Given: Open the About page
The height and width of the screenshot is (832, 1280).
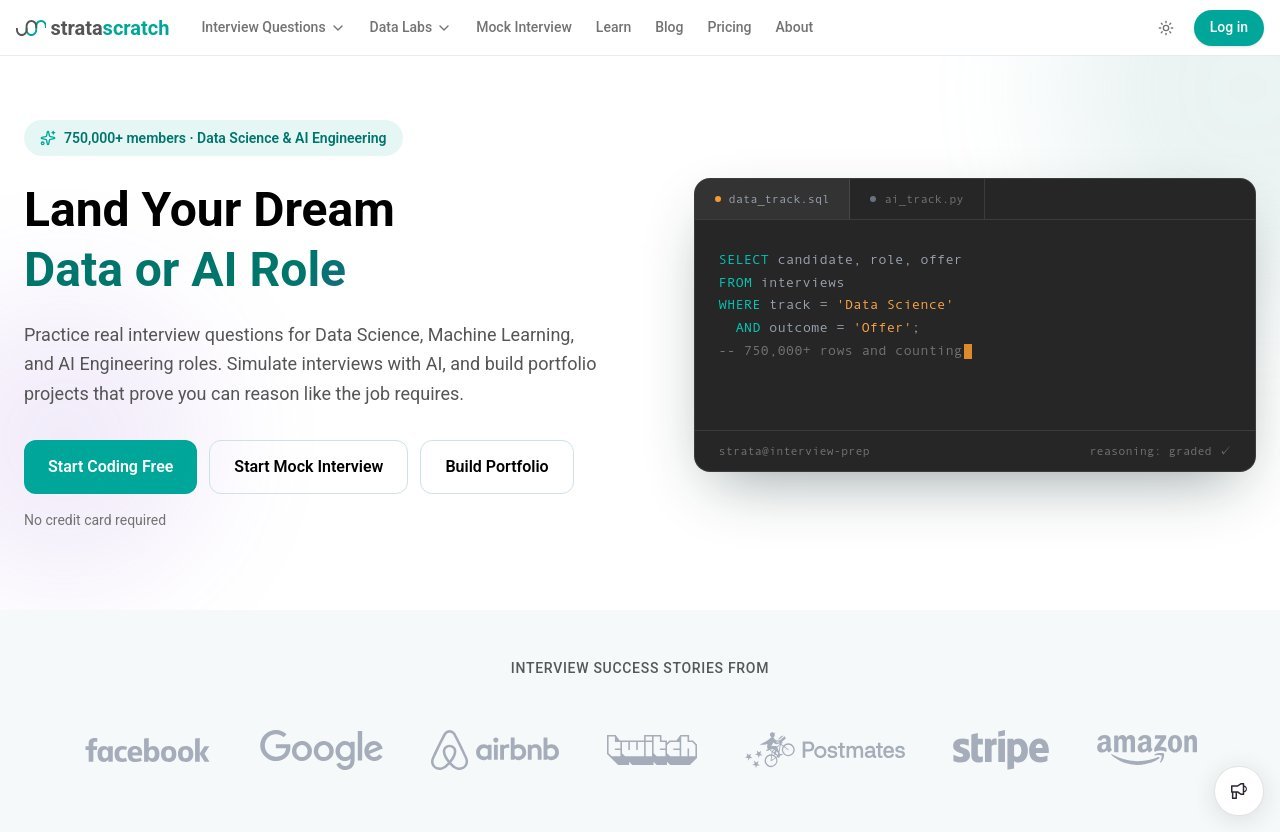Looking at the screenshot, I should 794,27.
